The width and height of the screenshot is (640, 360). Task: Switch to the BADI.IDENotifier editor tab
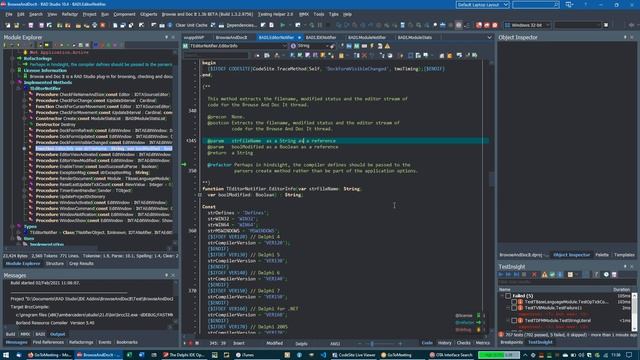coord(321,38)
